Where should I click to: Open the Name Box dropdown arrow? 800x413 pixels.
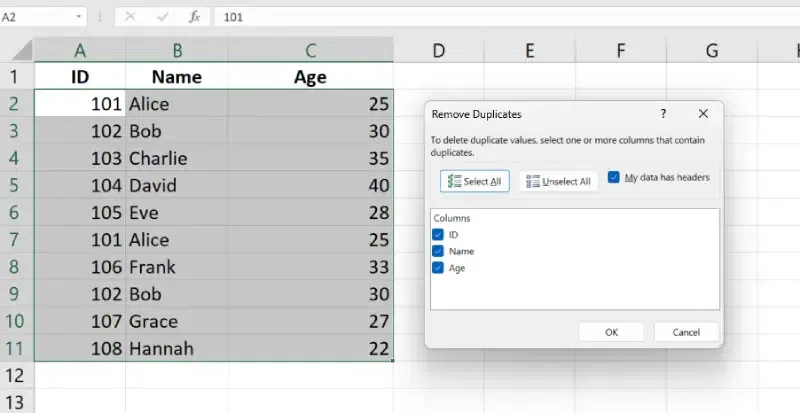point(79,17)
